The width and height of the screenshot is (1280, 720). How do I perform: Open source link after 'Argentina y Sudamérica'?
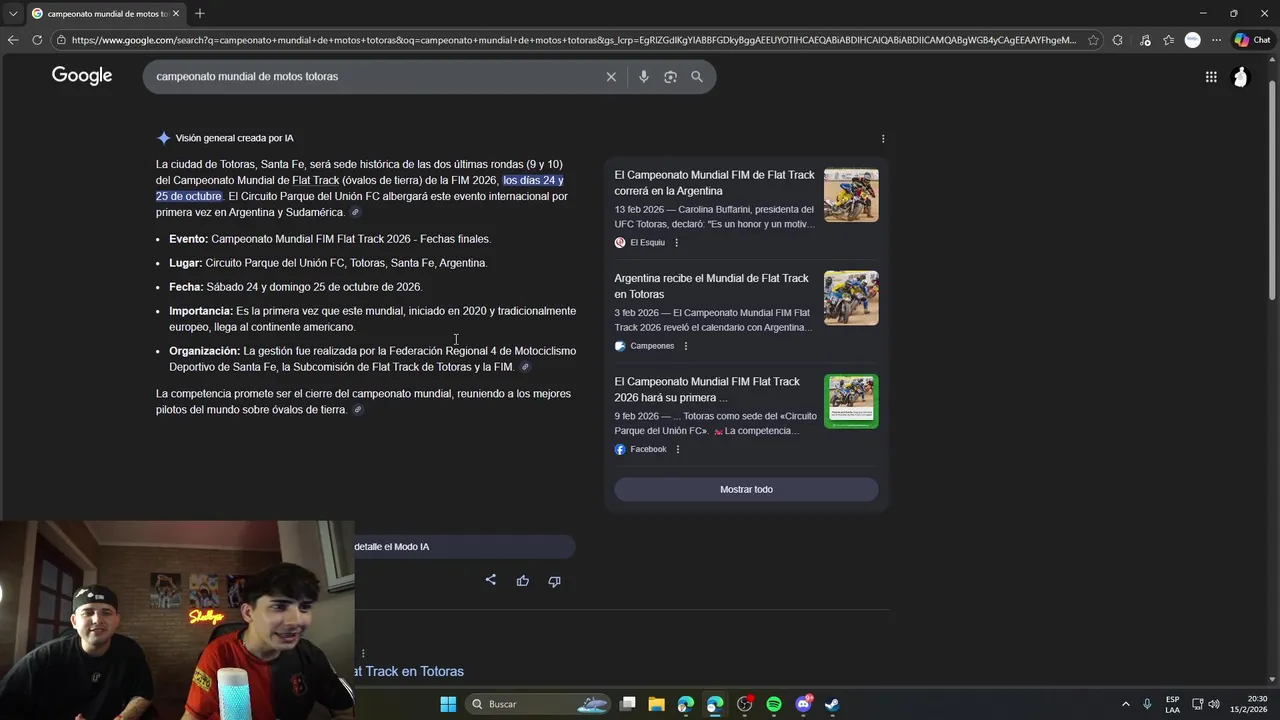click(x=355, y=213)
